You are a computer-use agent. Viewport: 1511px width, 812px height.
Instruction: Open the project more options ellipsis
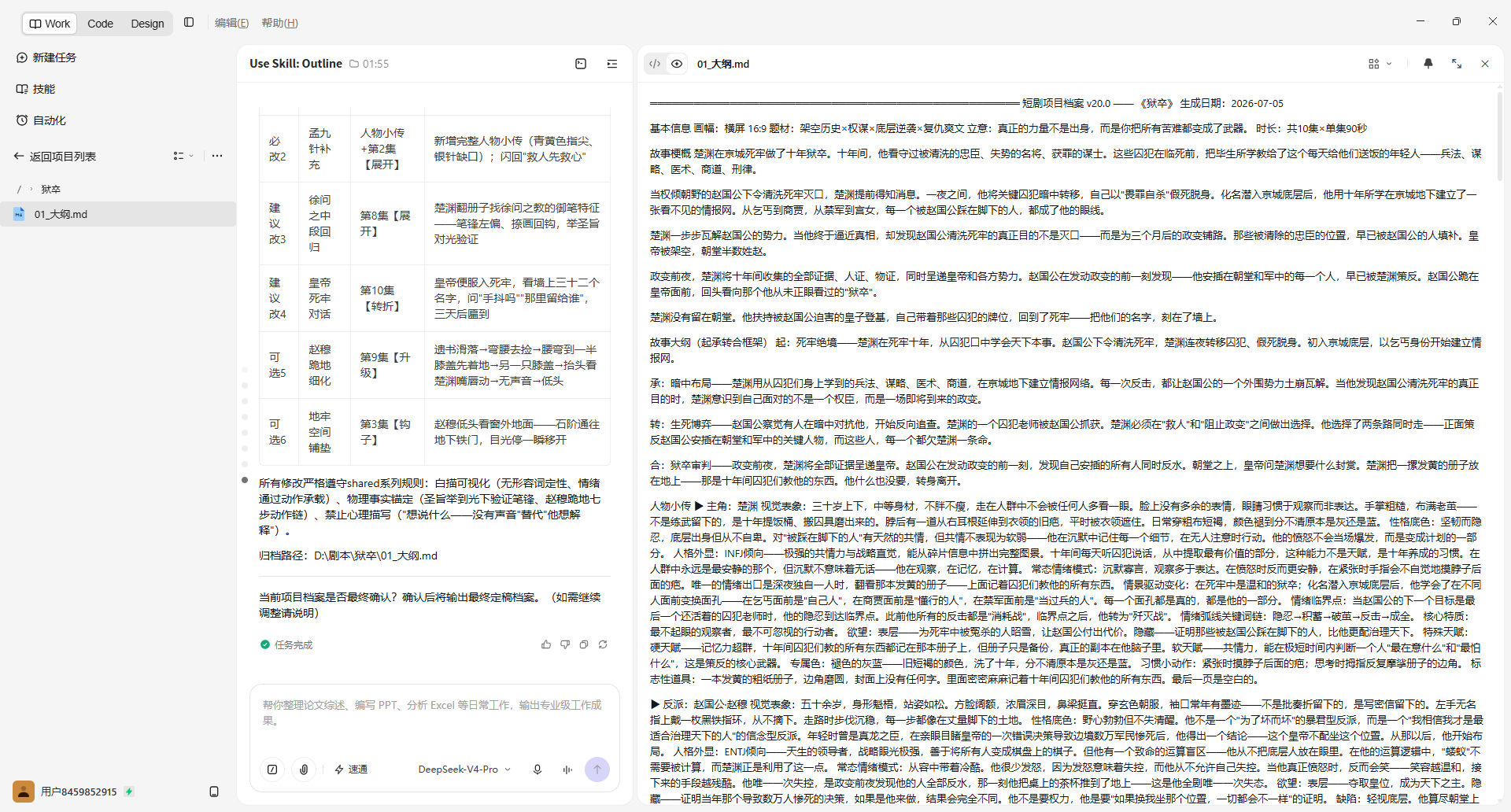click(x=217, y=156)
